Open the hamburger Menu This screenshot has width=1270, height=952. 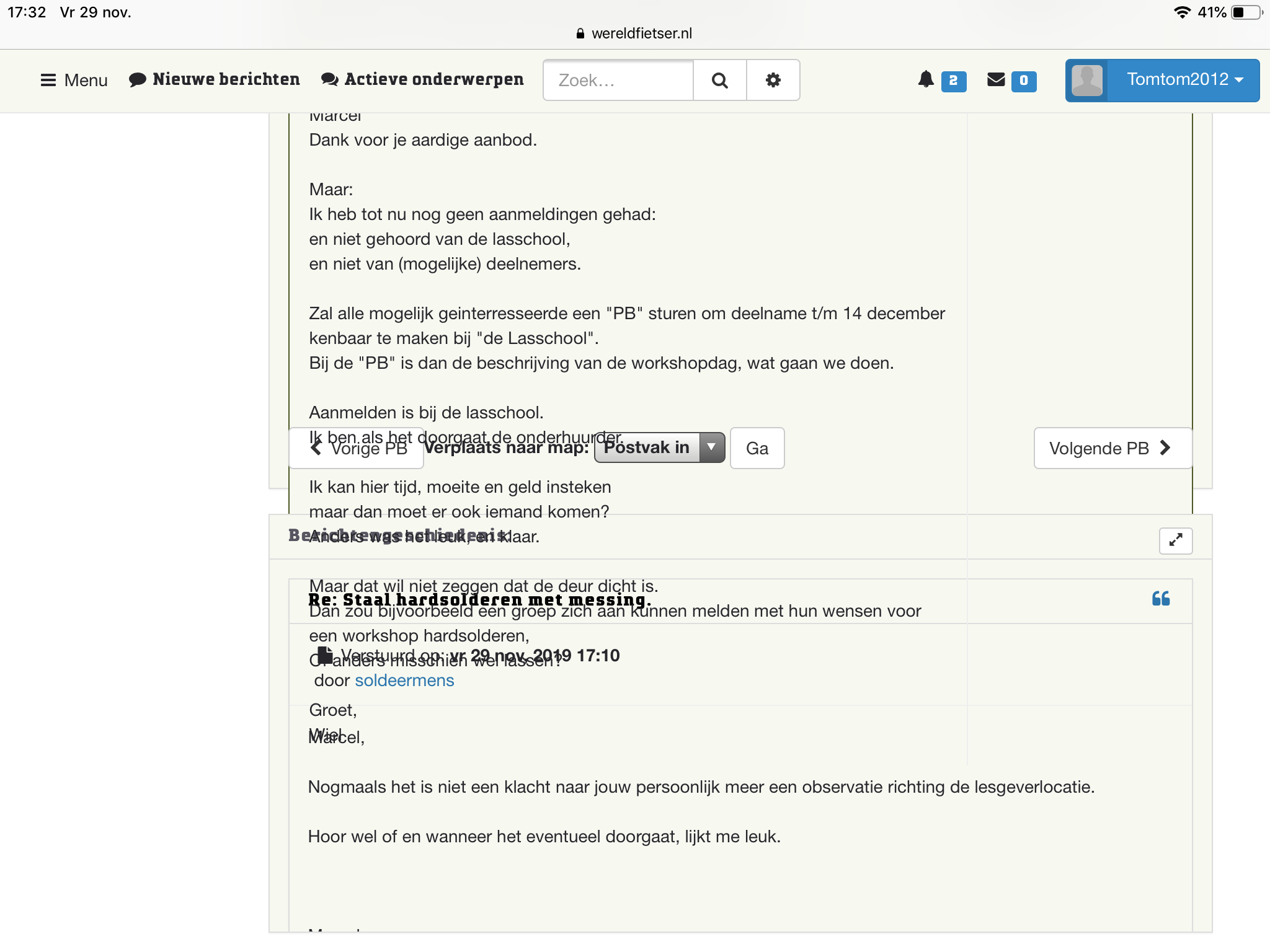pyautogui.click(x=74, y=81)
